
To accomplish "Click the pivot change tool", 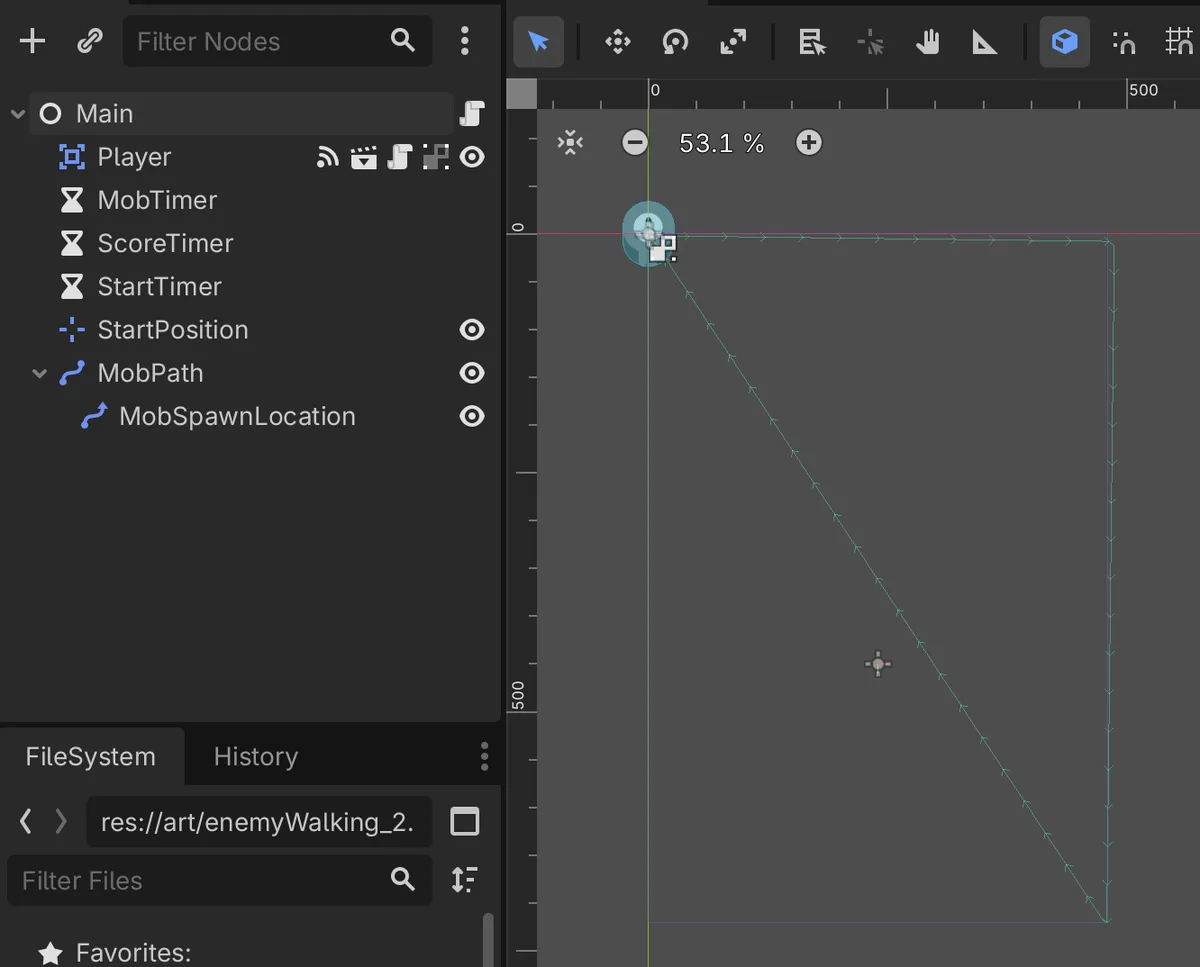I will tap(870, 42).
